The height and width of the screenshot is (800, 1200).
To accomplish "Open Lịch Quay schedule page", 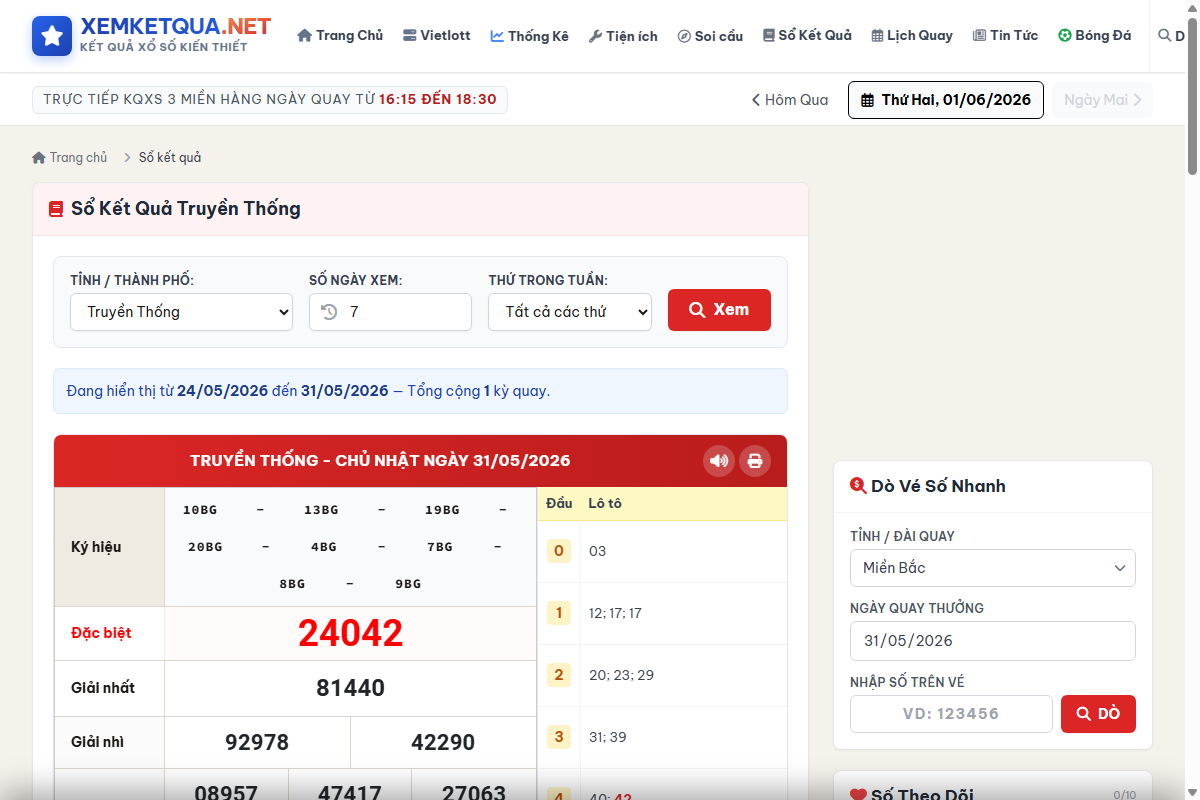I will 911,36.
